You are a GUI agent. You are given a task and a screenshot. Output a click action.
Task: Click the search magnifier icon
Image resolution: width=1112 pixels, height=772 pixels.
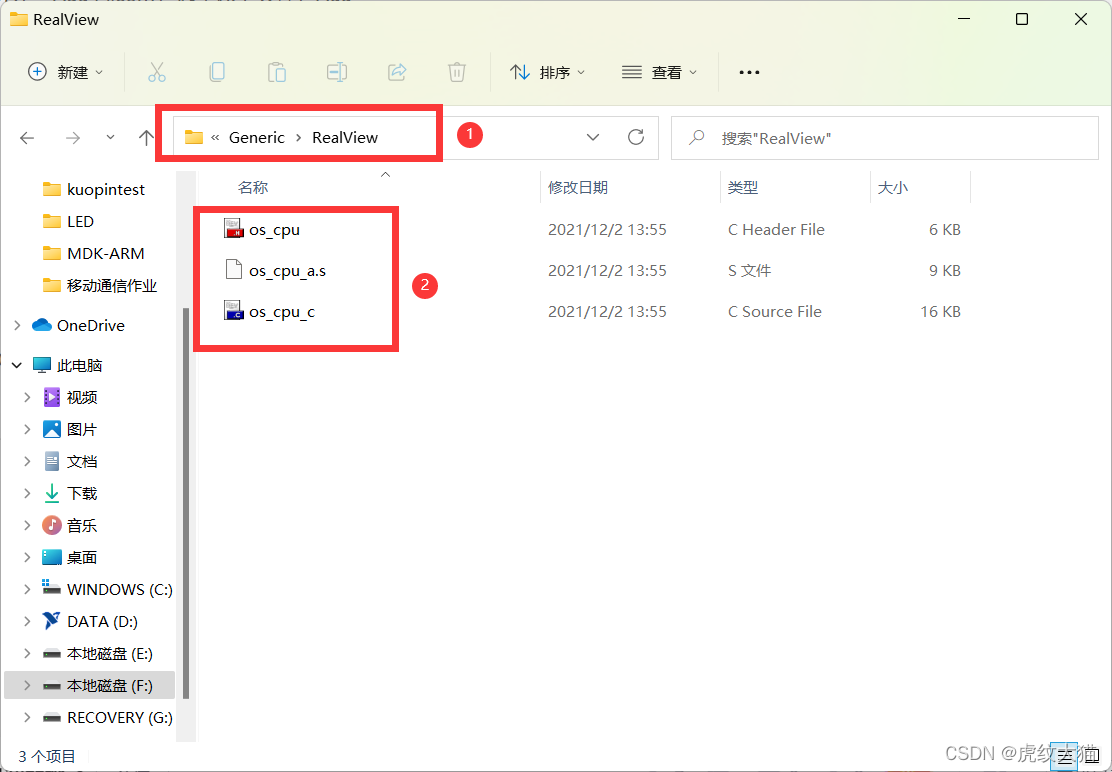[696, 138]
